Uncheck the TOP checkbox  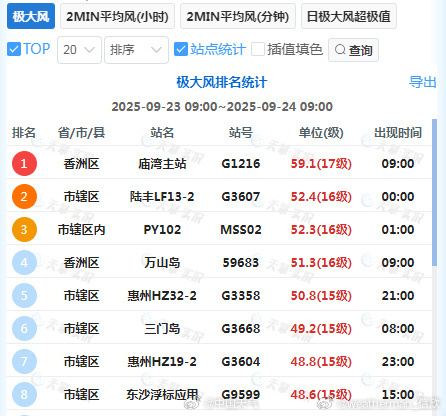(14, 49)
